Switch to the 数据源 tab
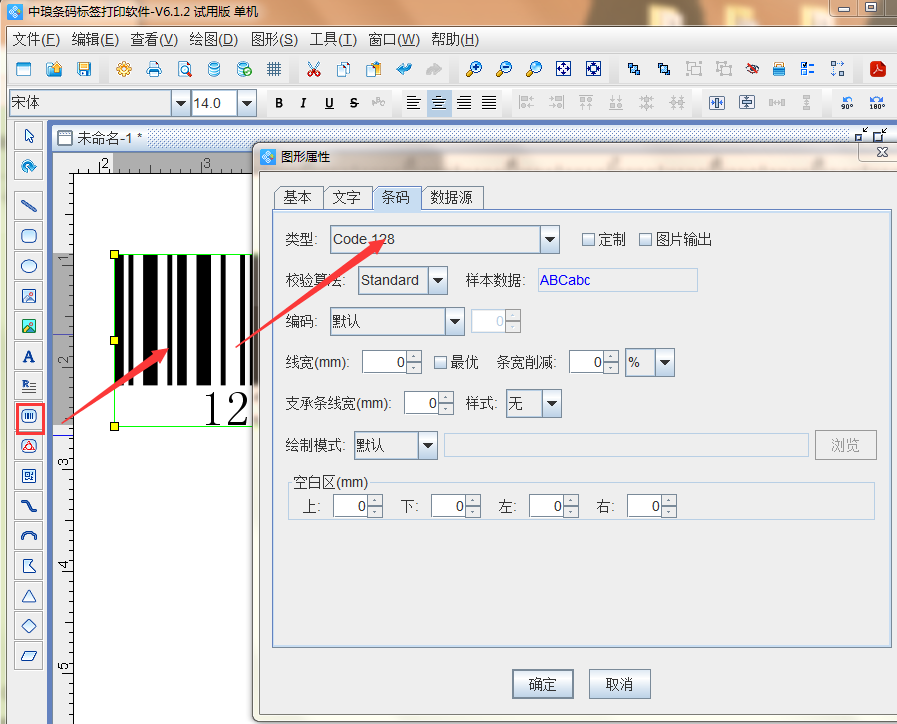 pyautogui.click(x=451, y=198)
